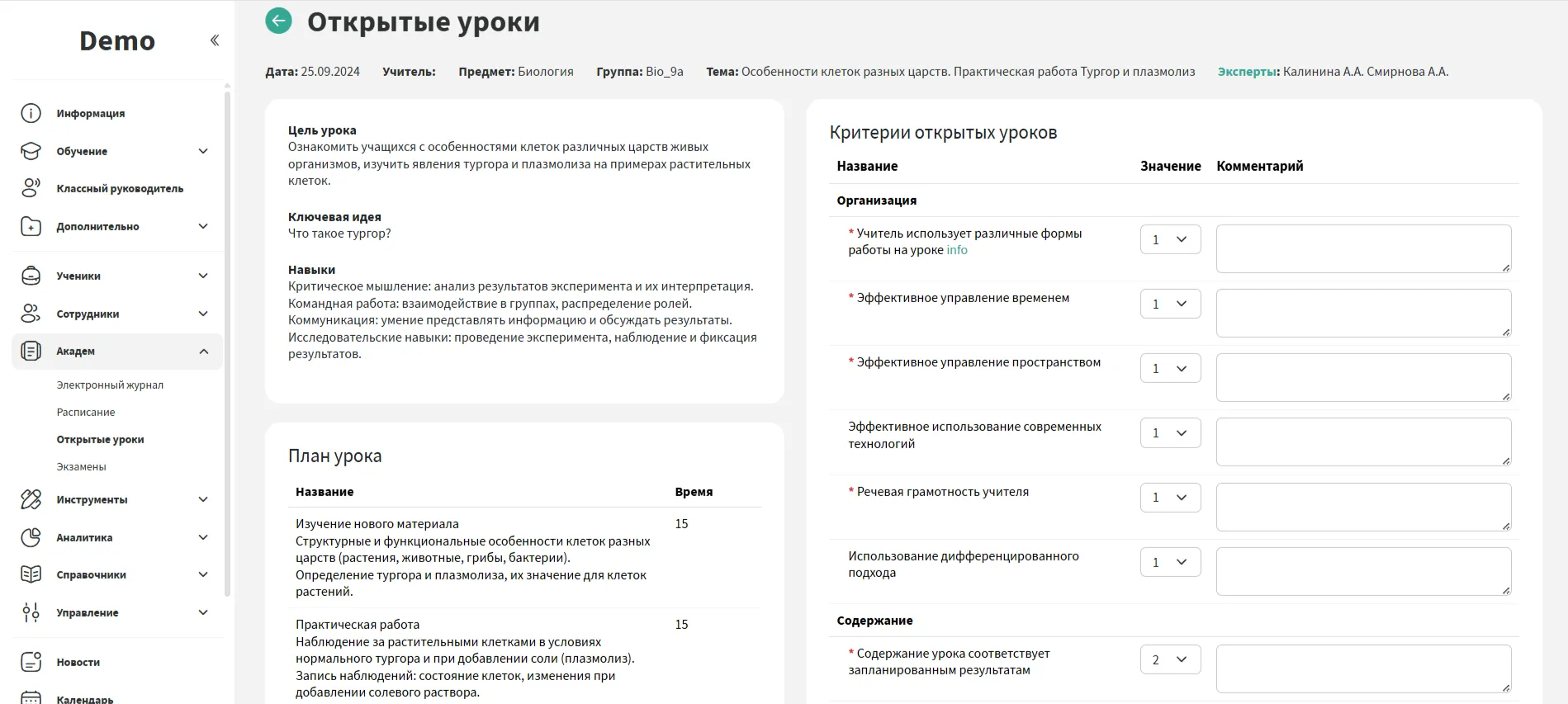Viewport: 1568px width, 704px height.
Task: Expand the Управление sidebar section
Action: tap(203, 612)
